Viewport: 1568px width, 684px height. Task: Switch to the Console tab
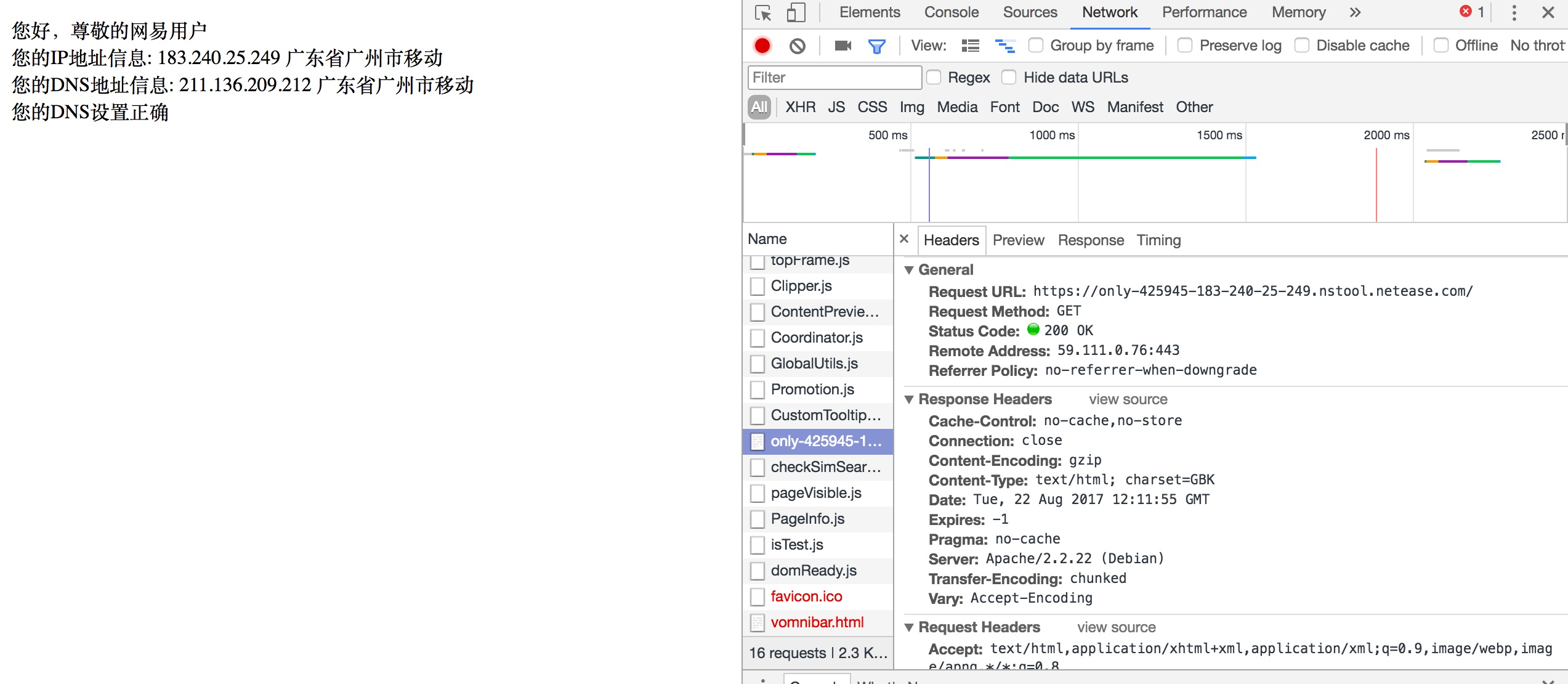952,12
